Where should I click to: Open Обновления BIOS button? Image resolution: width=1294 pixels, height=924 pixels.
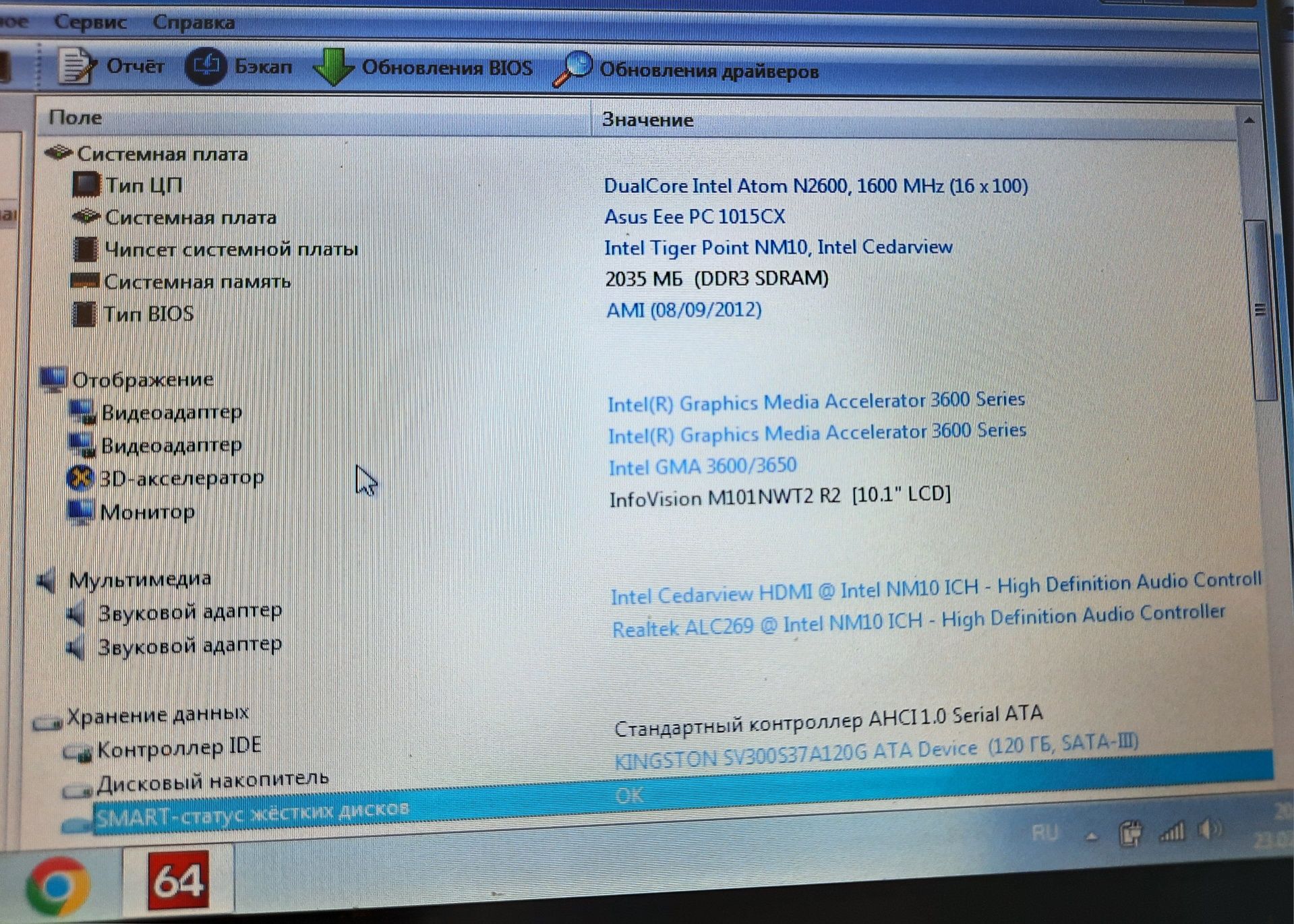[423, 67]
